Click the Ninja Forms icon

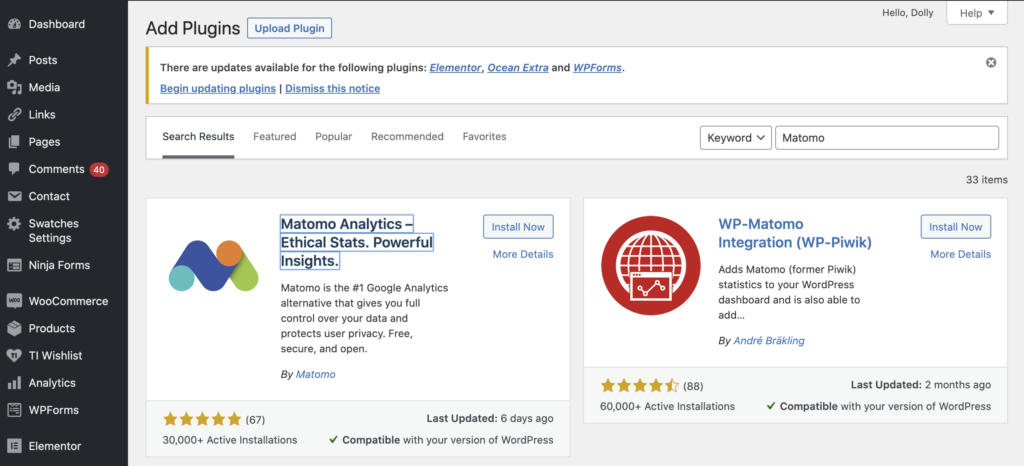pos(14,265)
